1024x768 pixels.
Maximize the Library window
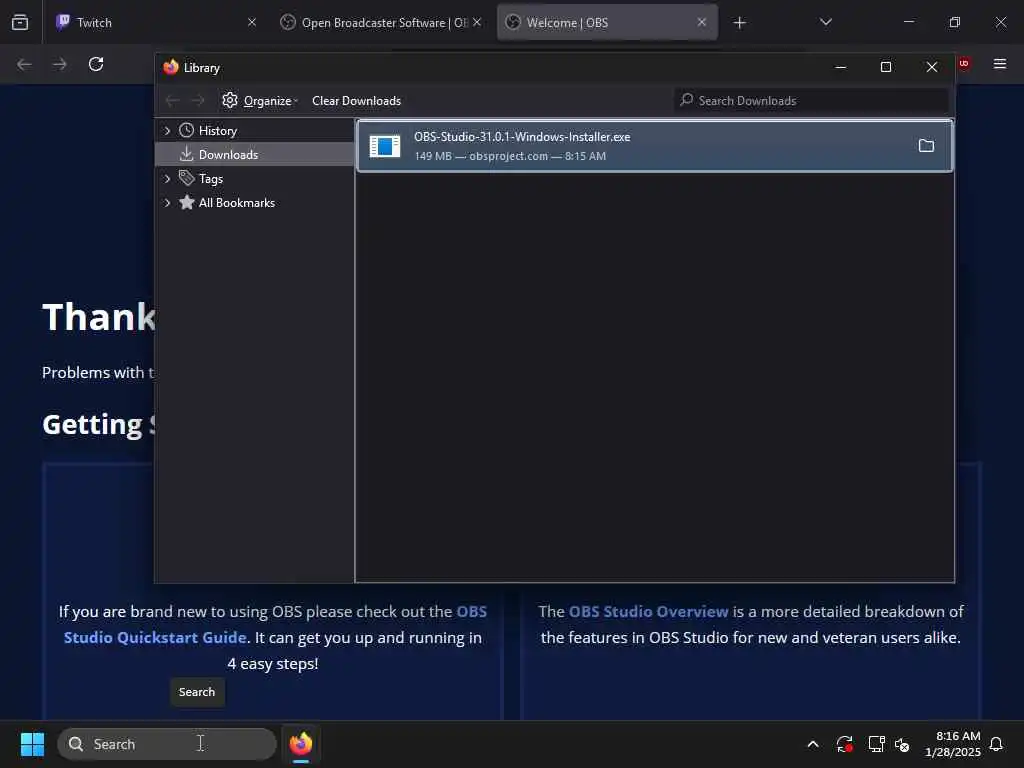(x=886, y=67)
